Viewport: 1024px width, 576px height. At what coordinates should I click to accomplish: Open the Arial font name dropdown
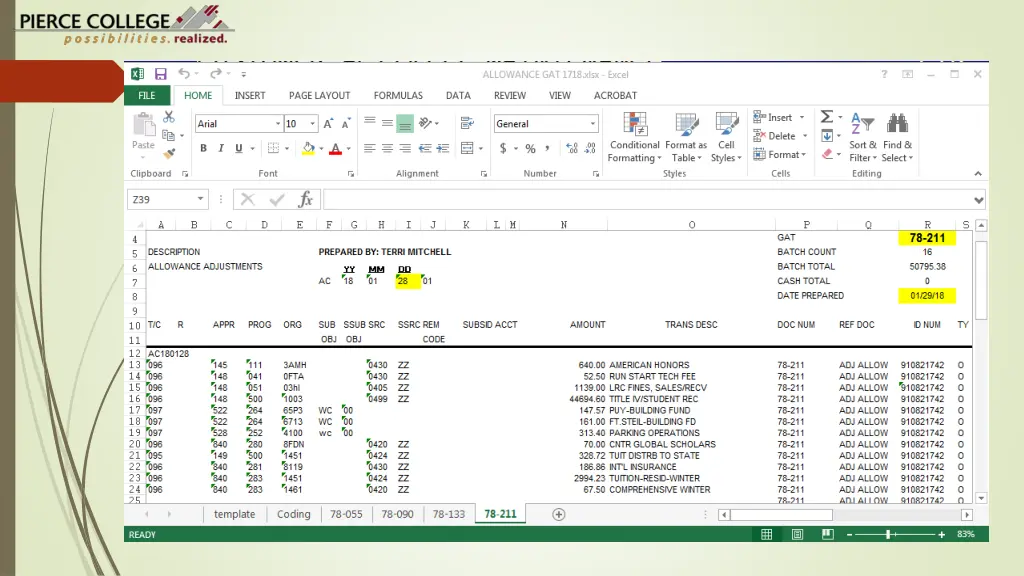(278, 123)
